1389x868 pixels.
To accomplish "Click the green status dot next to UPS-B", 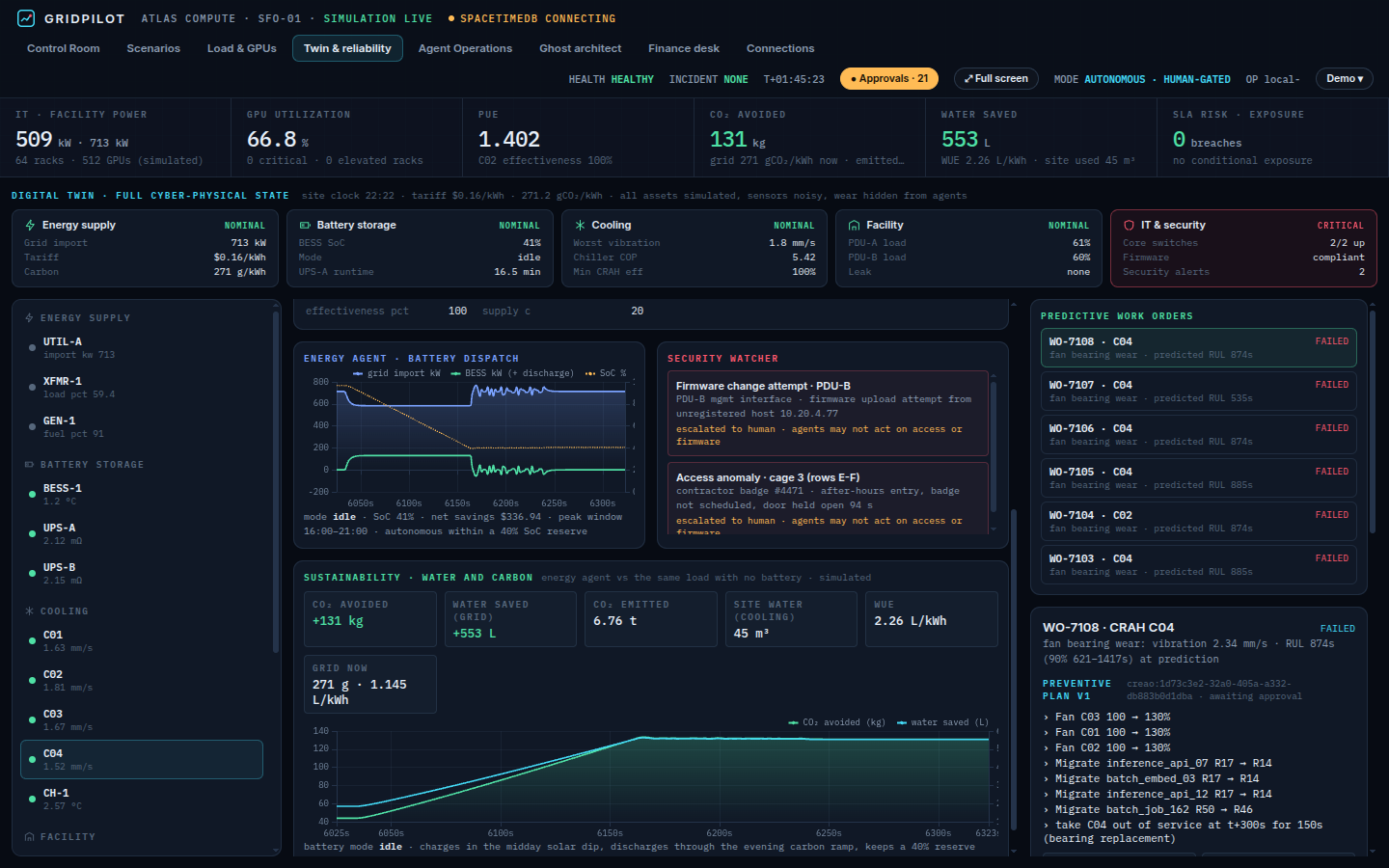I will pyautogui.click(x=34, y=574).
